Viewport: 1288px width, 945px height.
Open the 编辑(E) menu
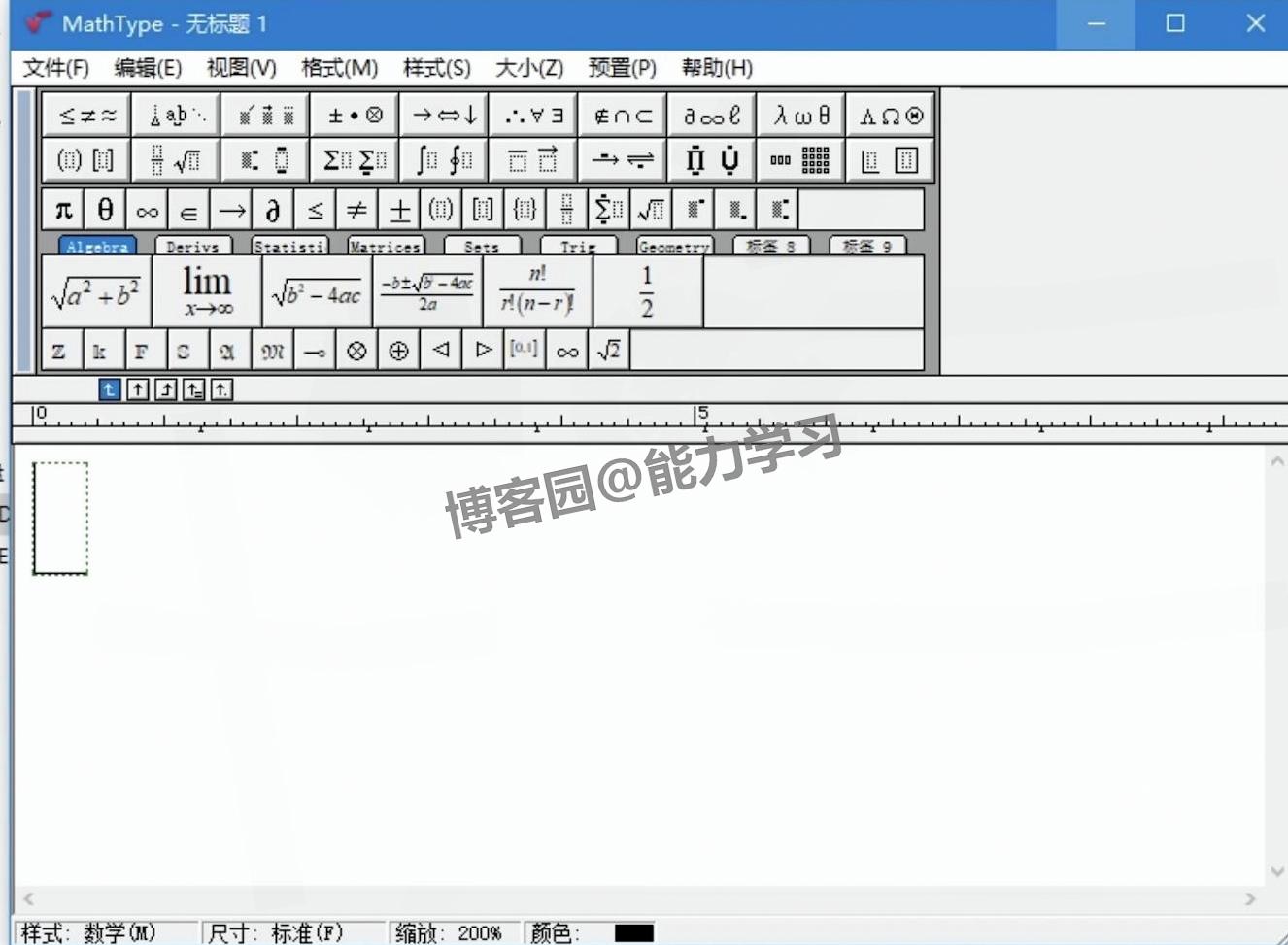click(x=148, y=68)
